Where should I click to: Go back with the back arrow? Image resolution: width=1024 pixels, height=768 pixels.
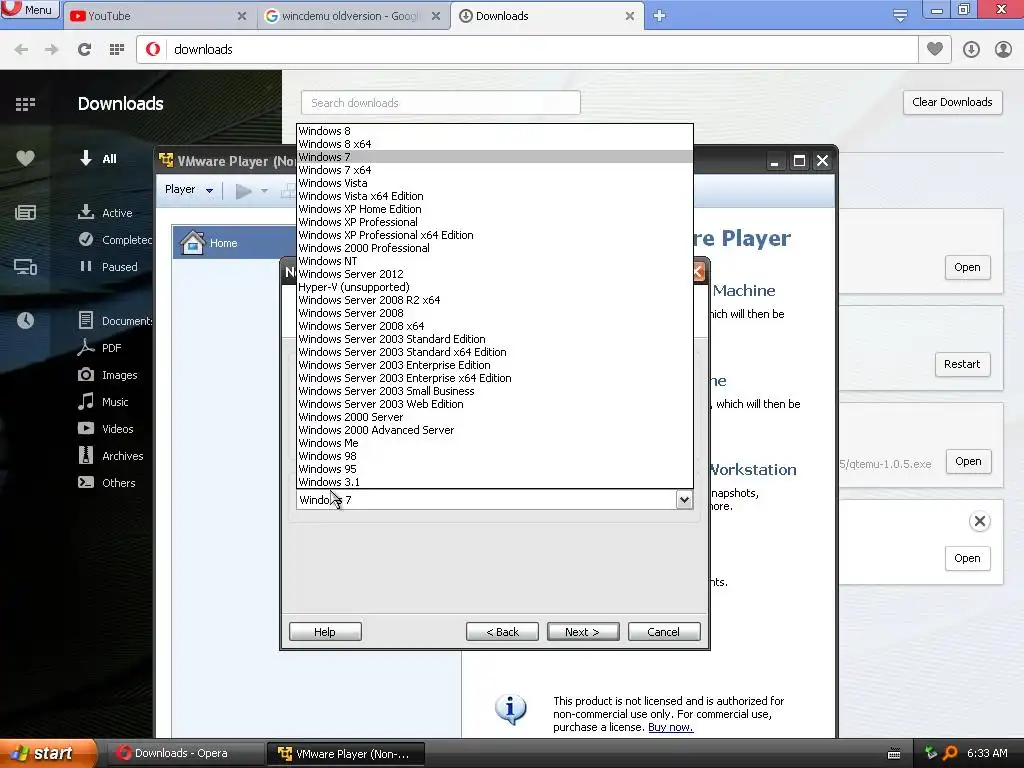21,50
